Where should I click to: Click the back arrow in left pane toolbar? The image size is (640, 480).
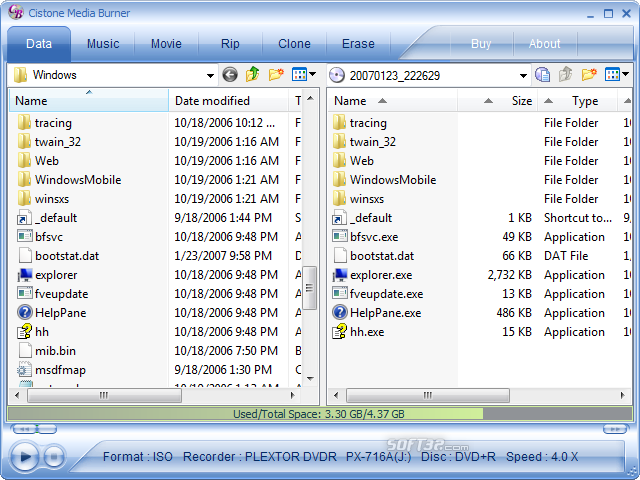tap(230, 75)
